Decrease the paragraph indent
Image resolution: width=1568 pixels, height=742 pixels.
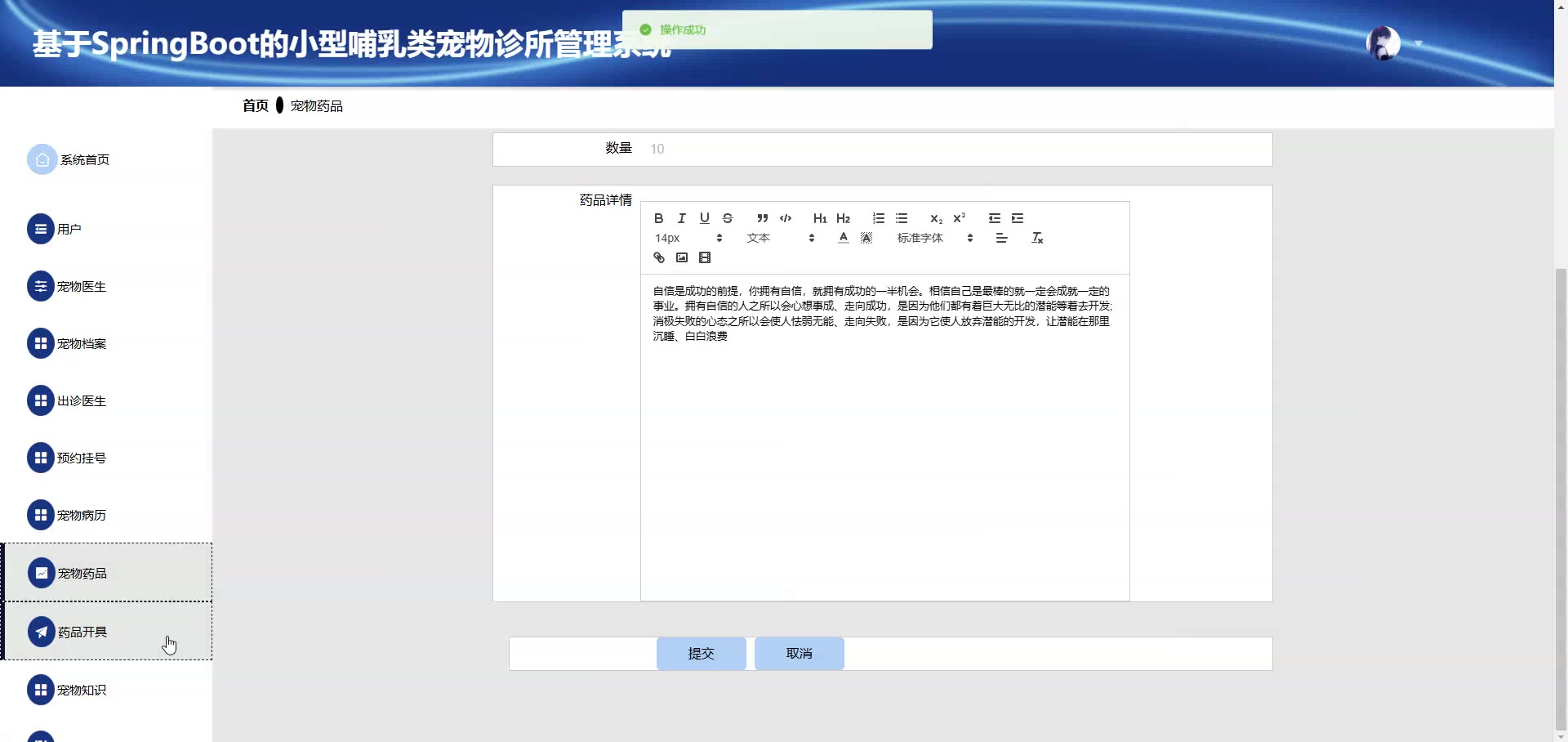pyautogui.click(x=995, y=218)
